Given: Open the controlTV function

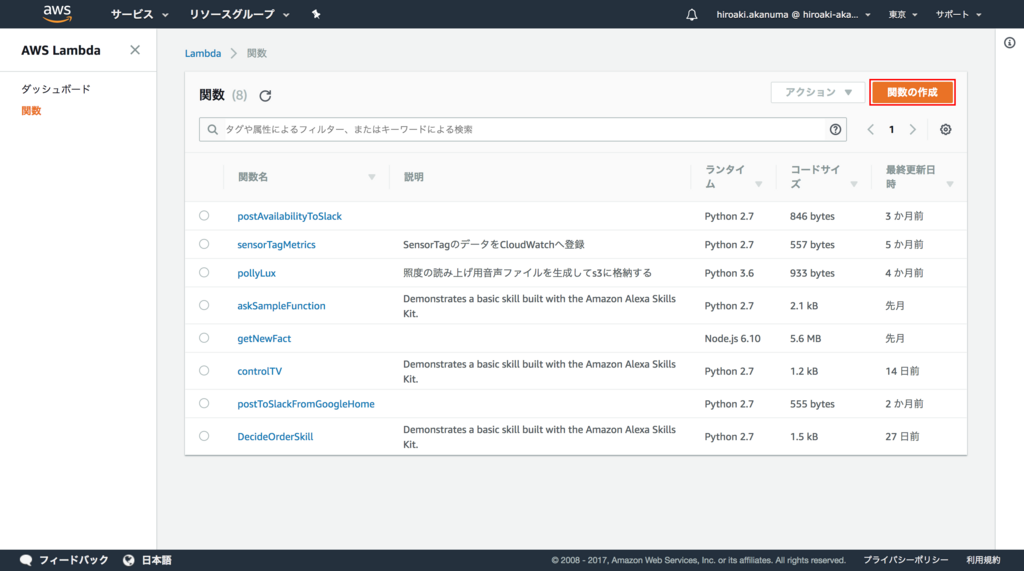Looking at the screenshot, I should 259,371.
